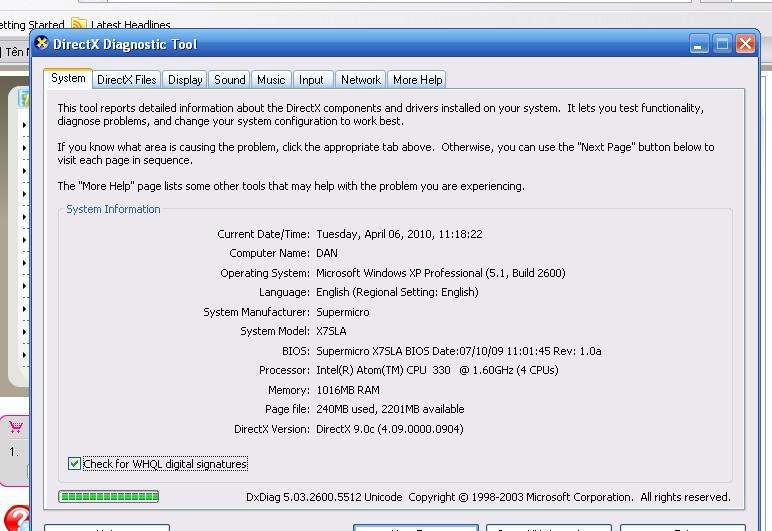Click the Memory value 1016MB RAM

pyautogui.click(x=348, y=390)
